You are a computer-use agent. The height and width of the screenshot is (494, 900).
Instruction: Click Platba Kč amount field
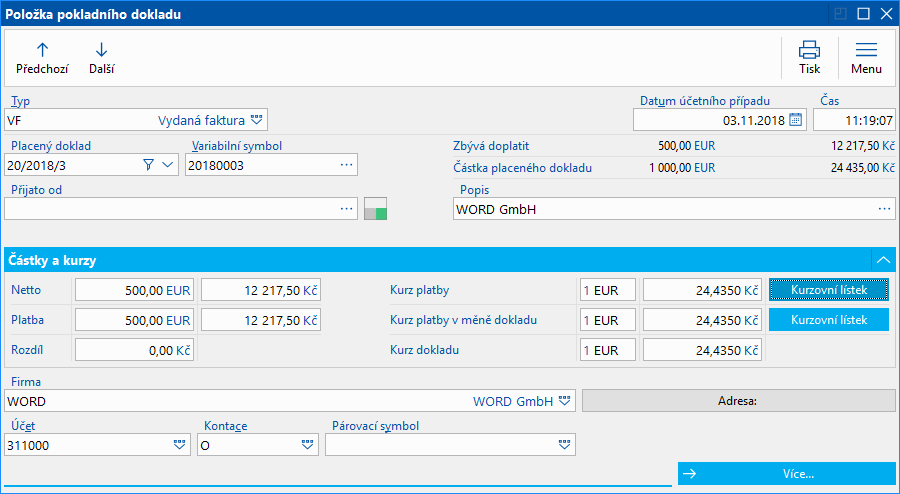pyautogui.click(x=261, y=320)
